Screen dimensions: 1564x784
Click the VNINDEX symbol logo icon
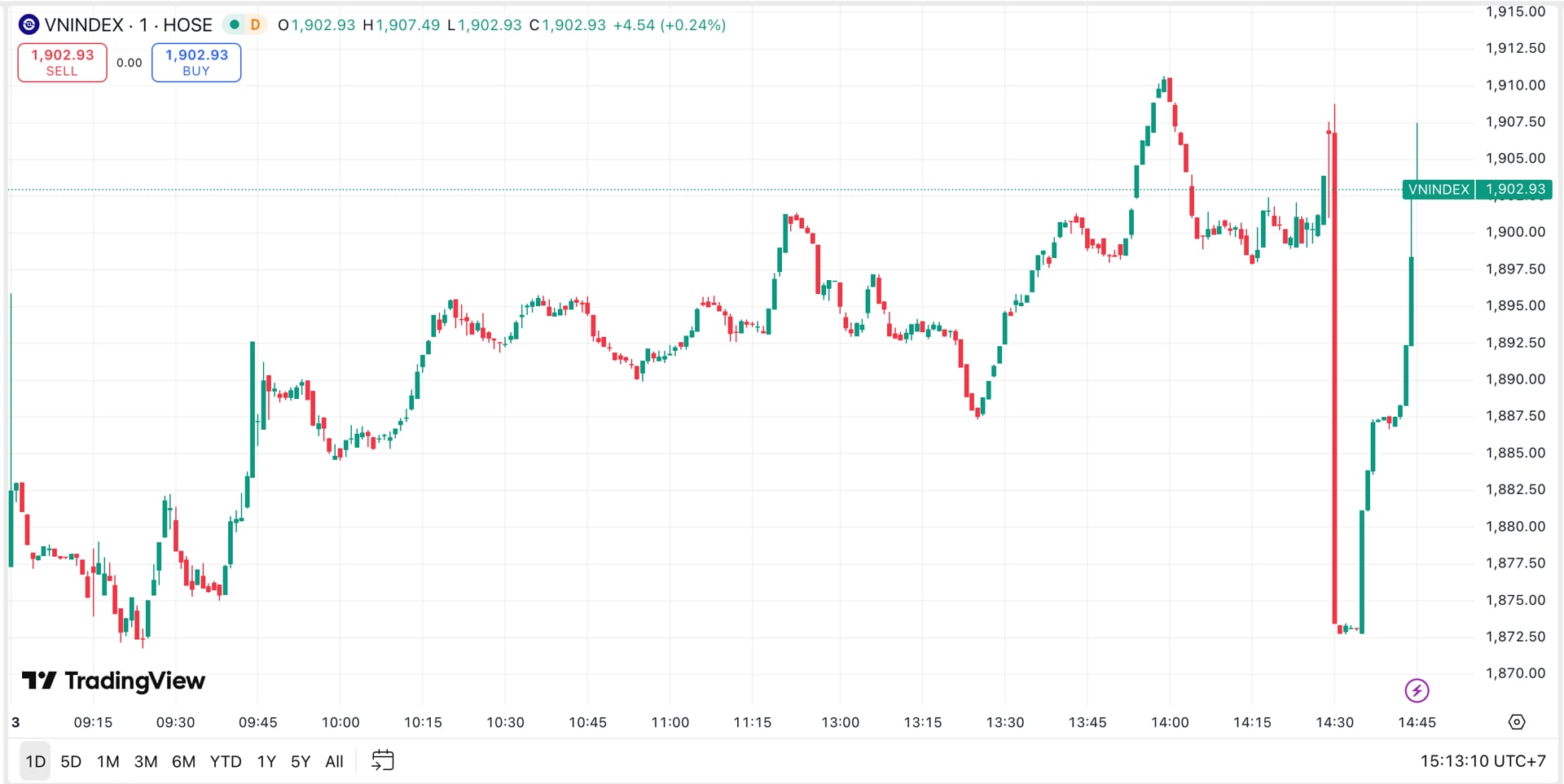pyautogui.click(x=29, y=25)
